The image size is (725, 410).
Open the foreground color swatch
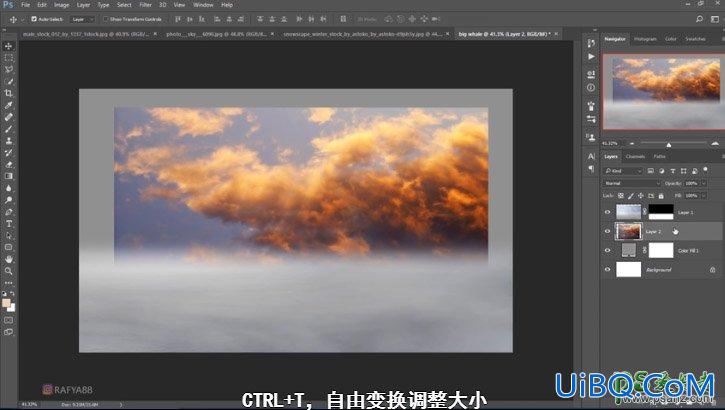[6, 303]
